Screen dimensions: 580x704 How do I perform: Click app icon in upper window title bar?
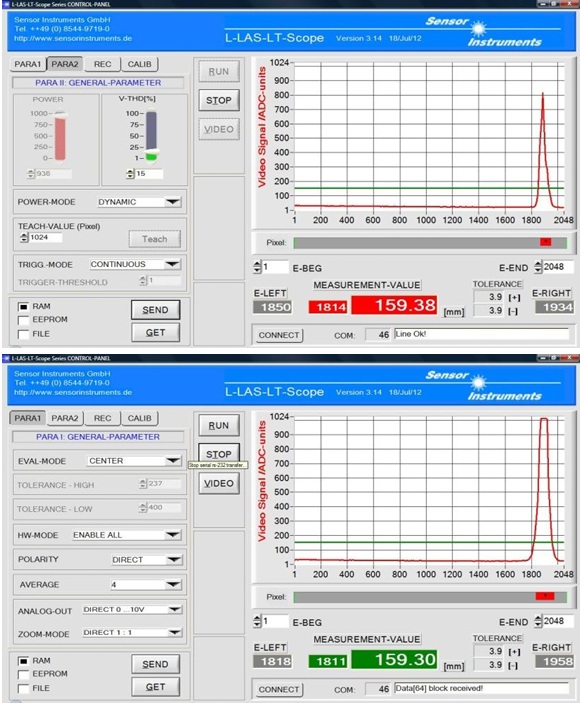pyautogui.click(x=6, y=4)
